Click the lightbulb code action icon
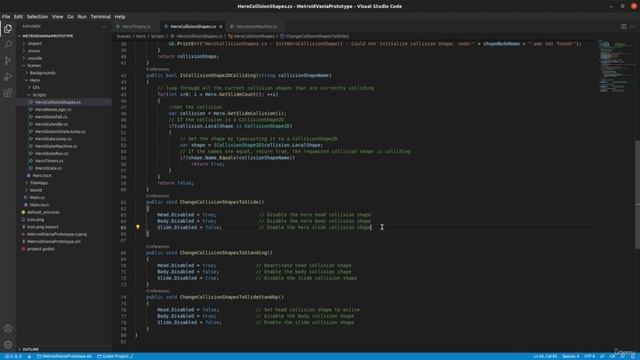 [x=138, y=227]
